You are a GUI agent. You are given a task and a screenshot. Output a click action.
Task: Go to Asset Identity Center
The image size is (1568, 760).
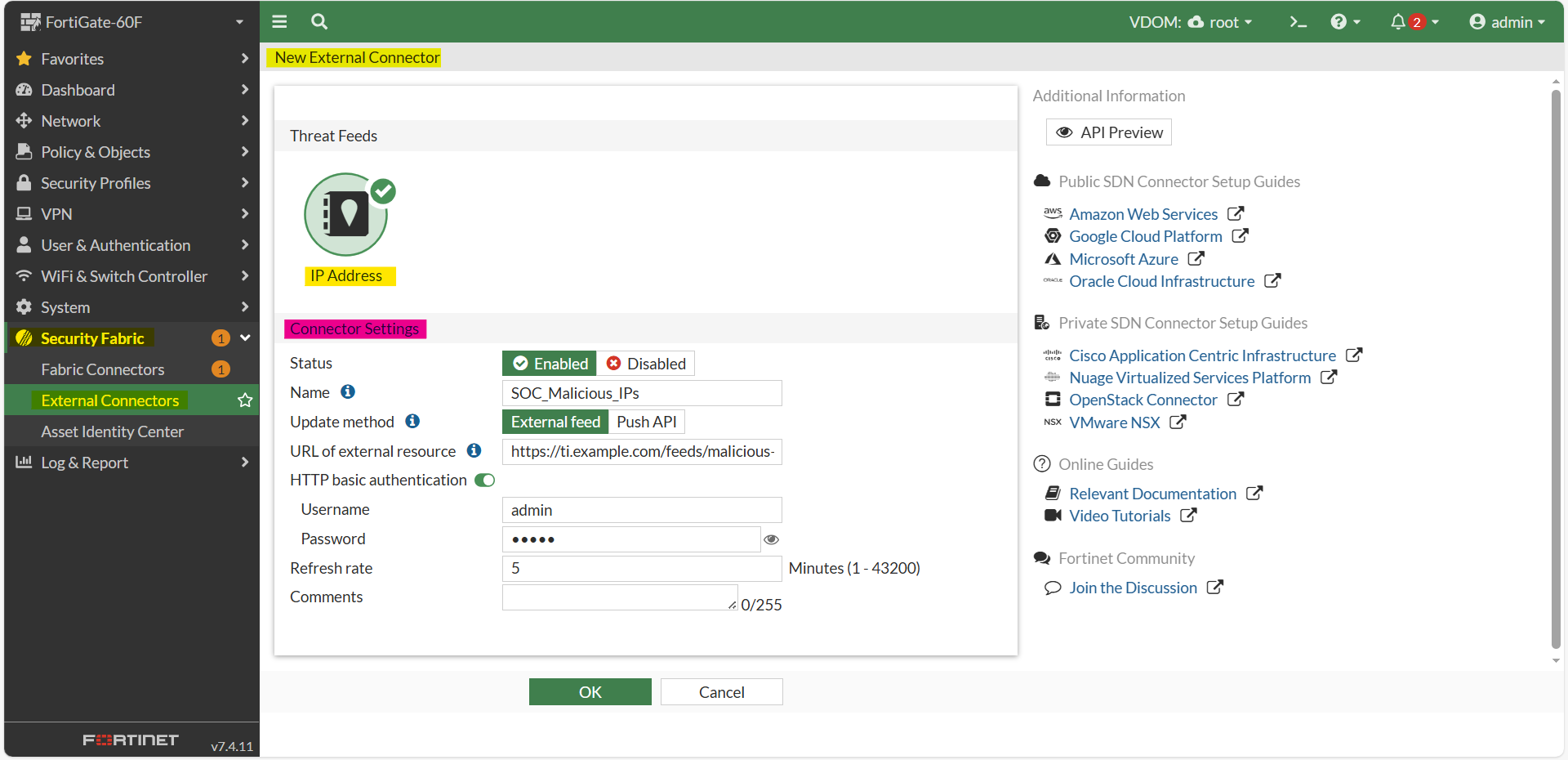pyautogui.click(x=131, y=431)
